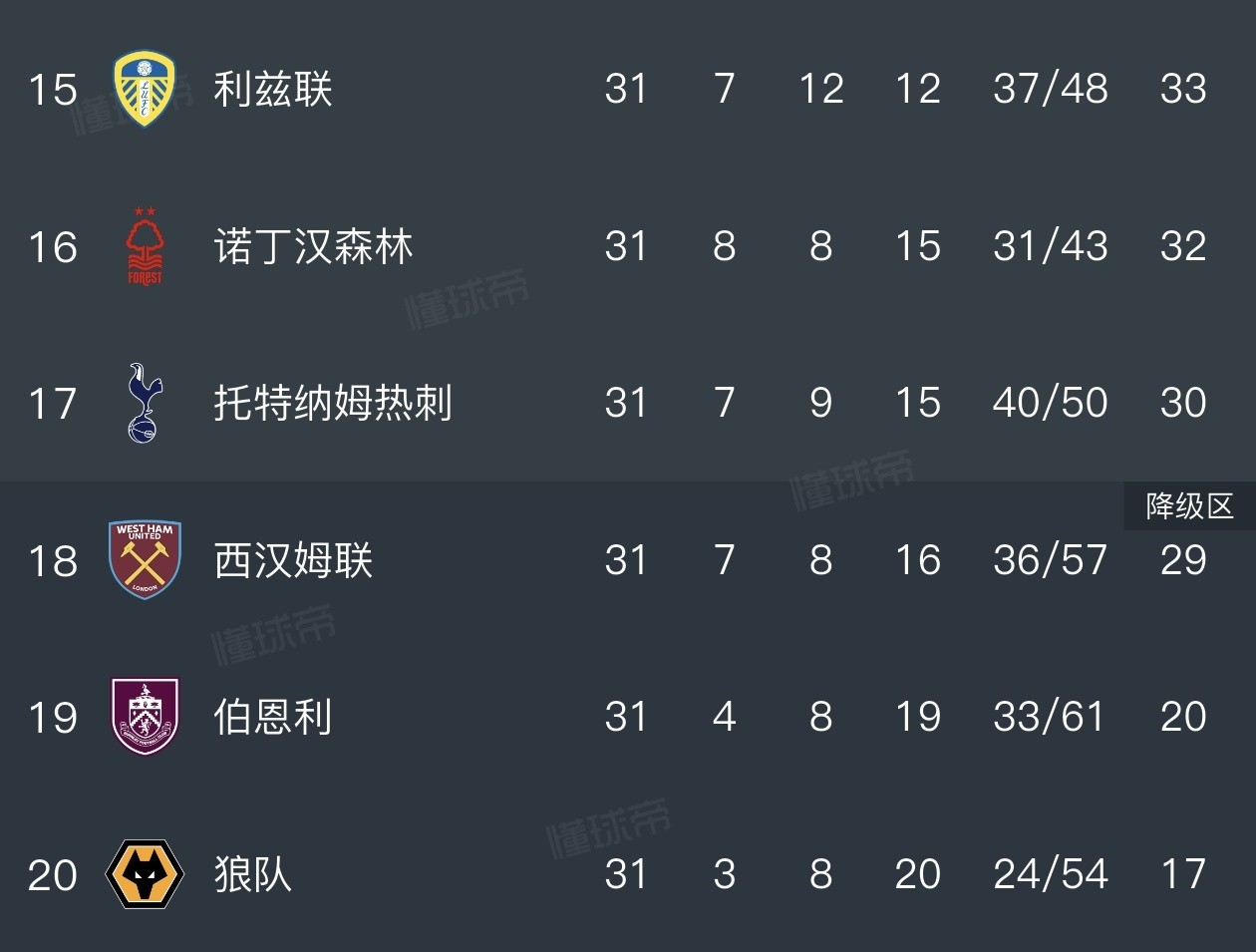This screenshot has width=1256, height=952.
Task: Click the 36/57 goals figure
Action: 1050,560
